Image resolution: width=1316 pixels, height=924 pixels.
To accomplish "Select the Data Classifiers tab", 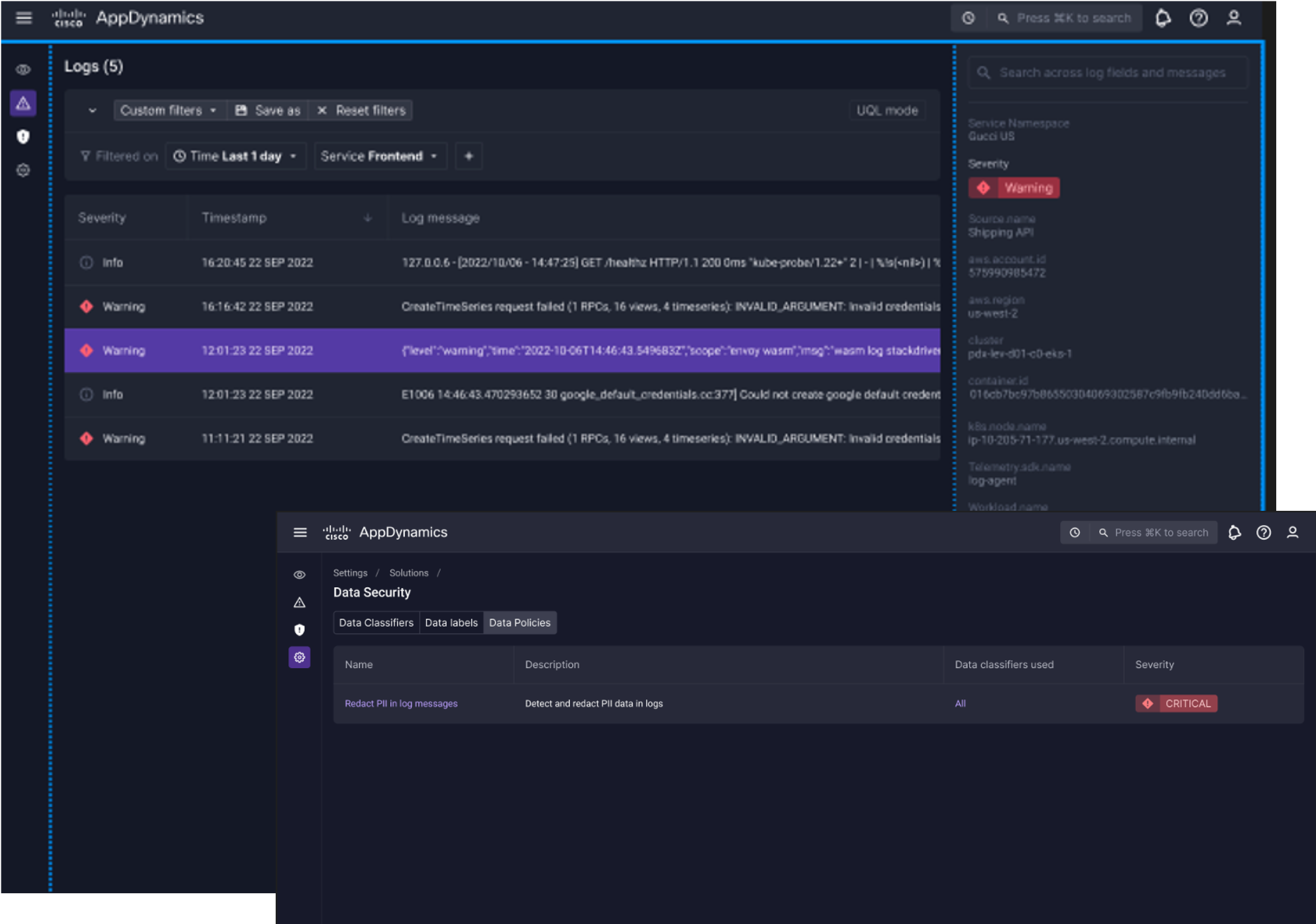I will (x=376, y=622).
